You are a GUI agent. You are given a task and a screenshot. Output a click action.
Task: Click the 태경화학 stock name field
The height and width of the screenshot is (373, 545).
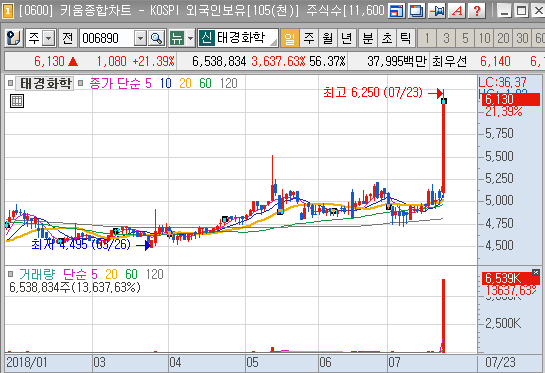[246, 38]
